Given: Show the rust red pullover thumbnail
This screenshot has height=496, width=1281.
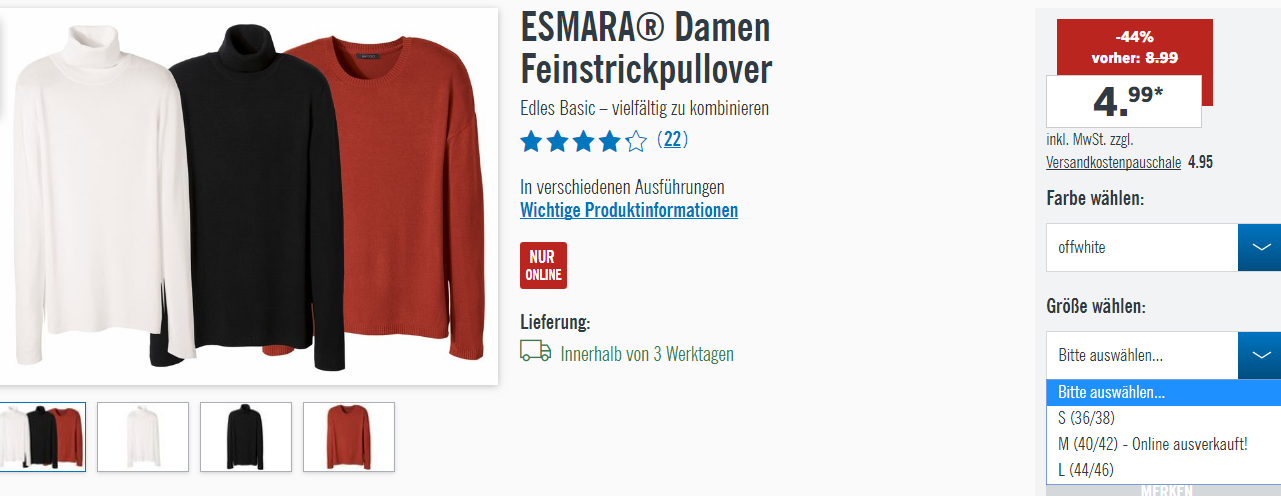Looking at the screenshot, I should pos(349,437).
